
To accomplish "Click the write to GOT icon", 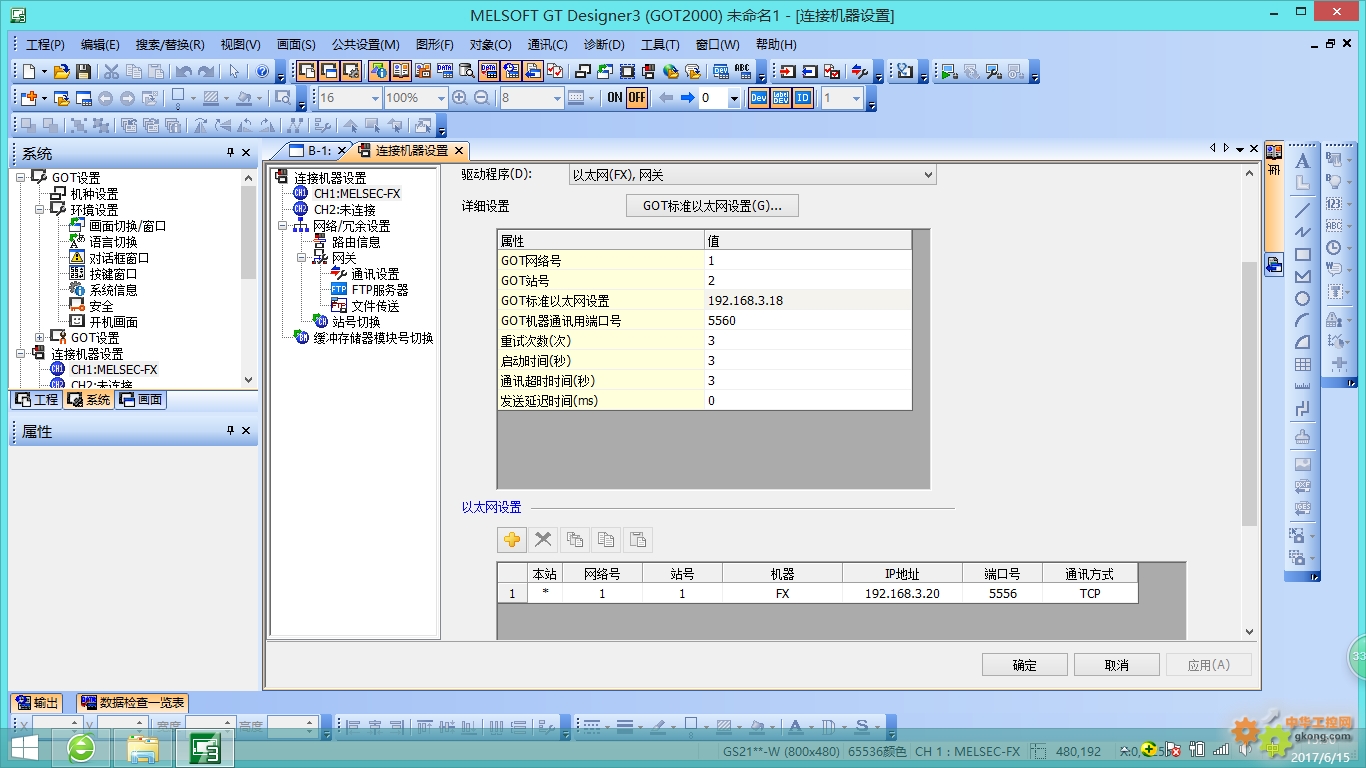I will tap(787, 71).
